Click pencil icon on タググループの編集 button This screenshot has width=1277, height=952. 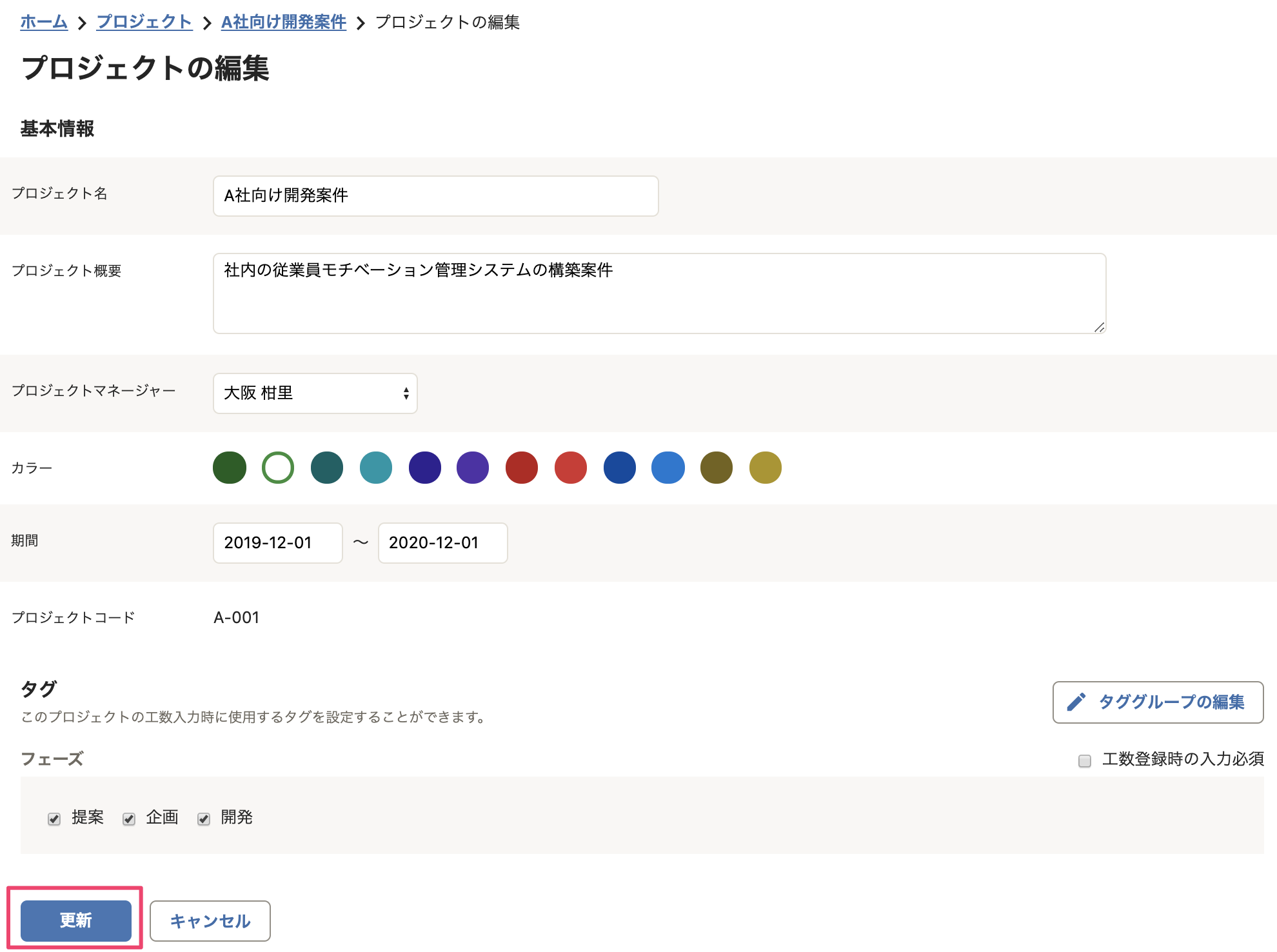point(1076,702)
